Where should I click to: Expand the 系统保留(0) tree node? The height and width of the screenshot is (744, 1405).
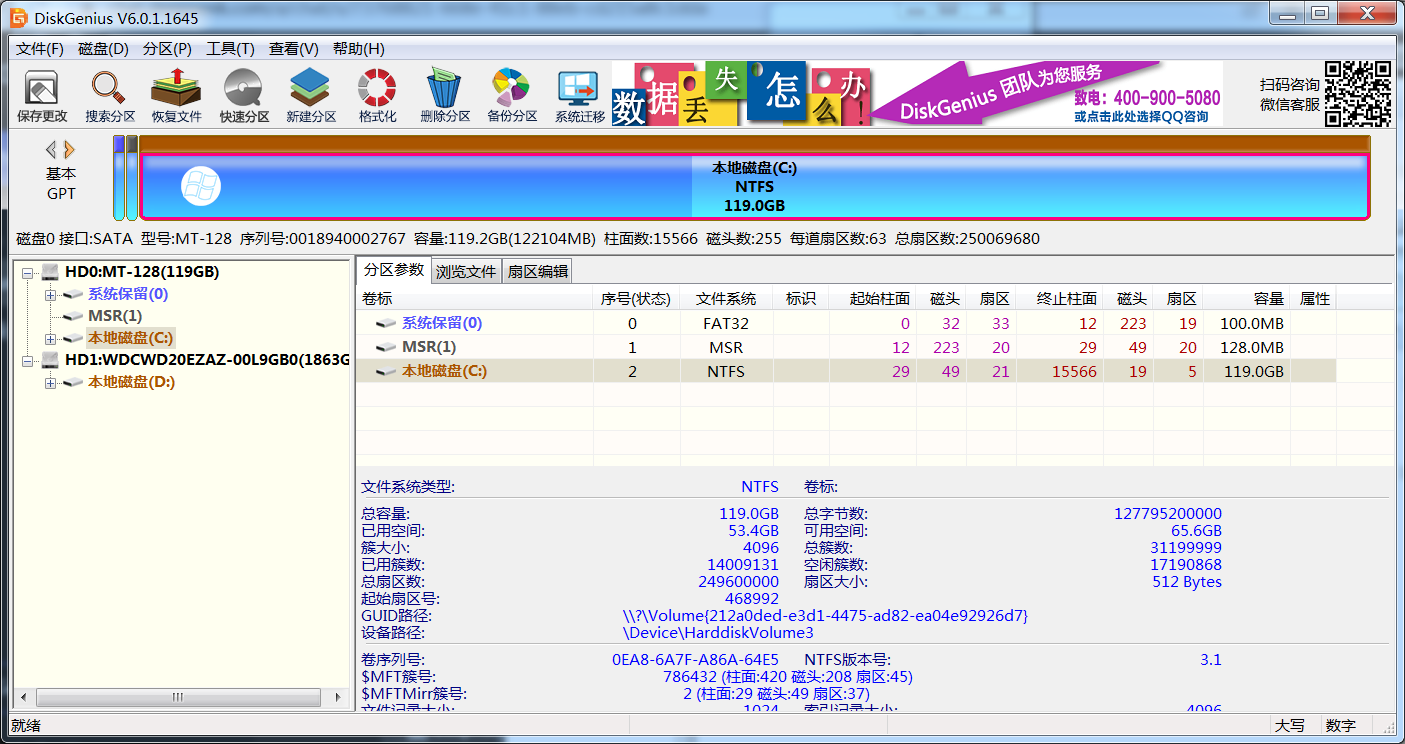50,294
